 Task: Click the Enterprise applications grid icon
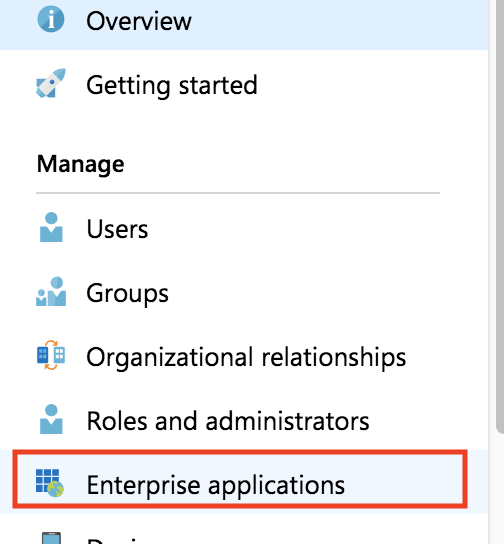pos(50,483)
